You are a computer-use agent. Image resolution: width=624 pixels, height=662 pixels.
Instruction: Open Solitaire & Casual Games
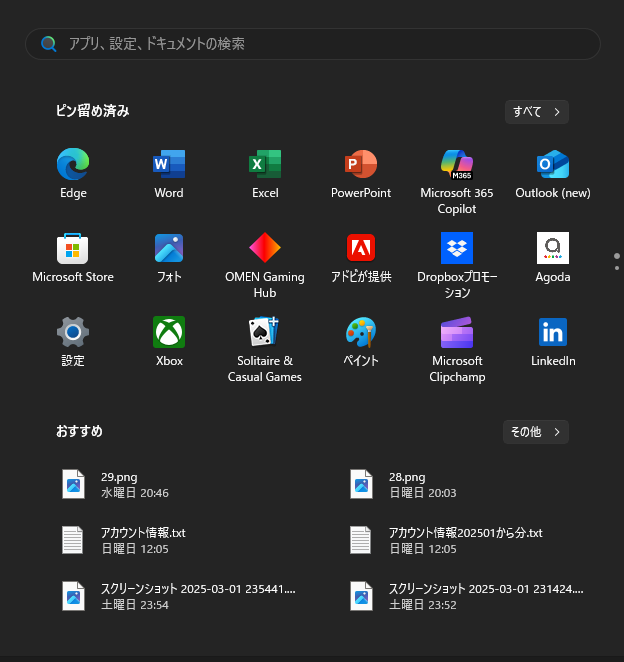[265, 350]
